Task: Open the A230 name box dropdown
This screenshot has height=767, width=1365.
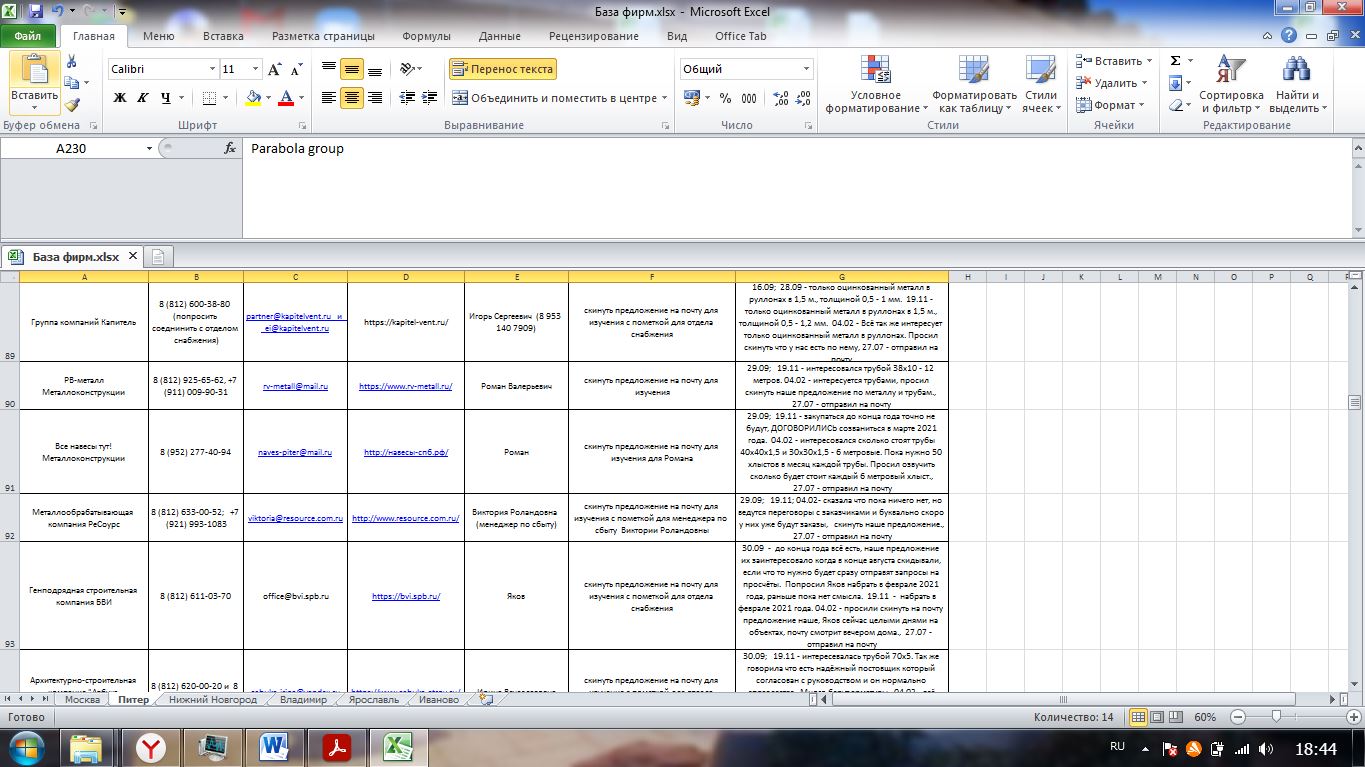Action: coord(150,148)
